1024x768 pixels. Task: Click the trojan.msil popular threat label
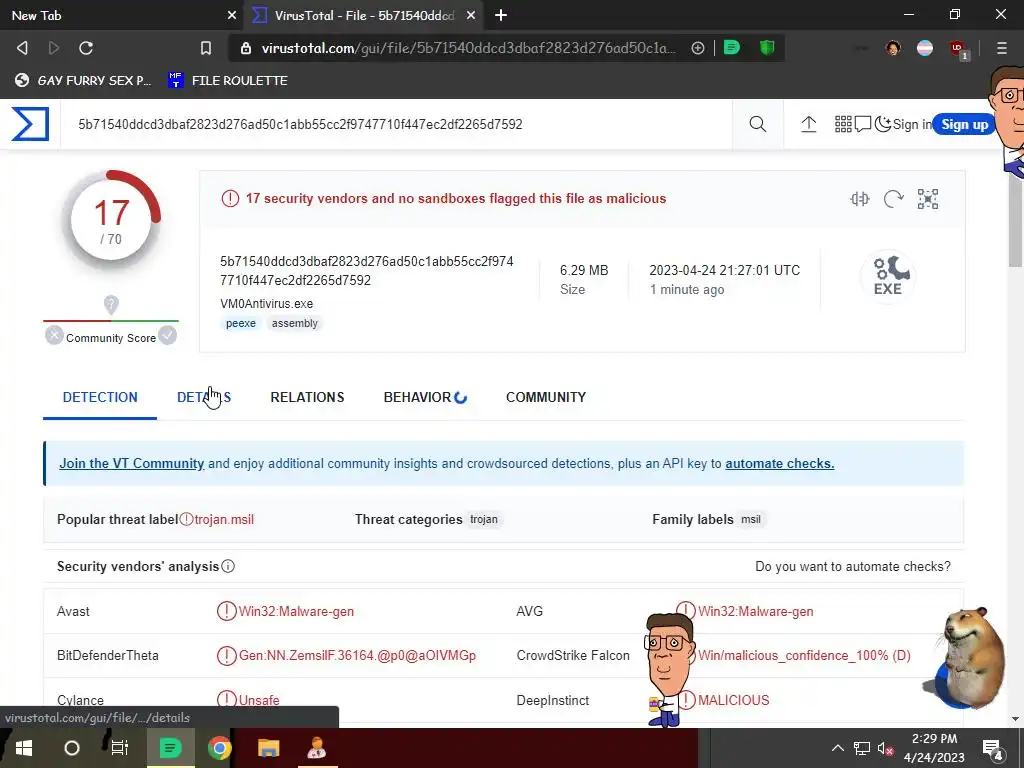coord(224,519)
